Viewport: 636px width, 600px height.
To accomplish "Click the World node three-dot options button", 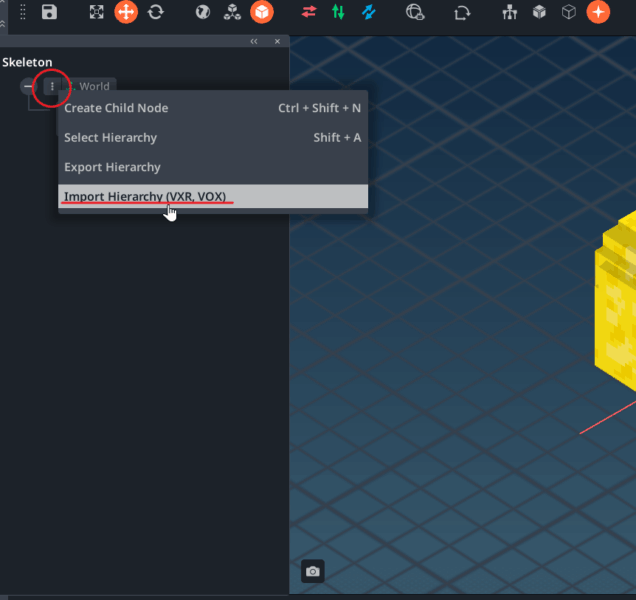I will pyautogui.click(x=52, y=86).
